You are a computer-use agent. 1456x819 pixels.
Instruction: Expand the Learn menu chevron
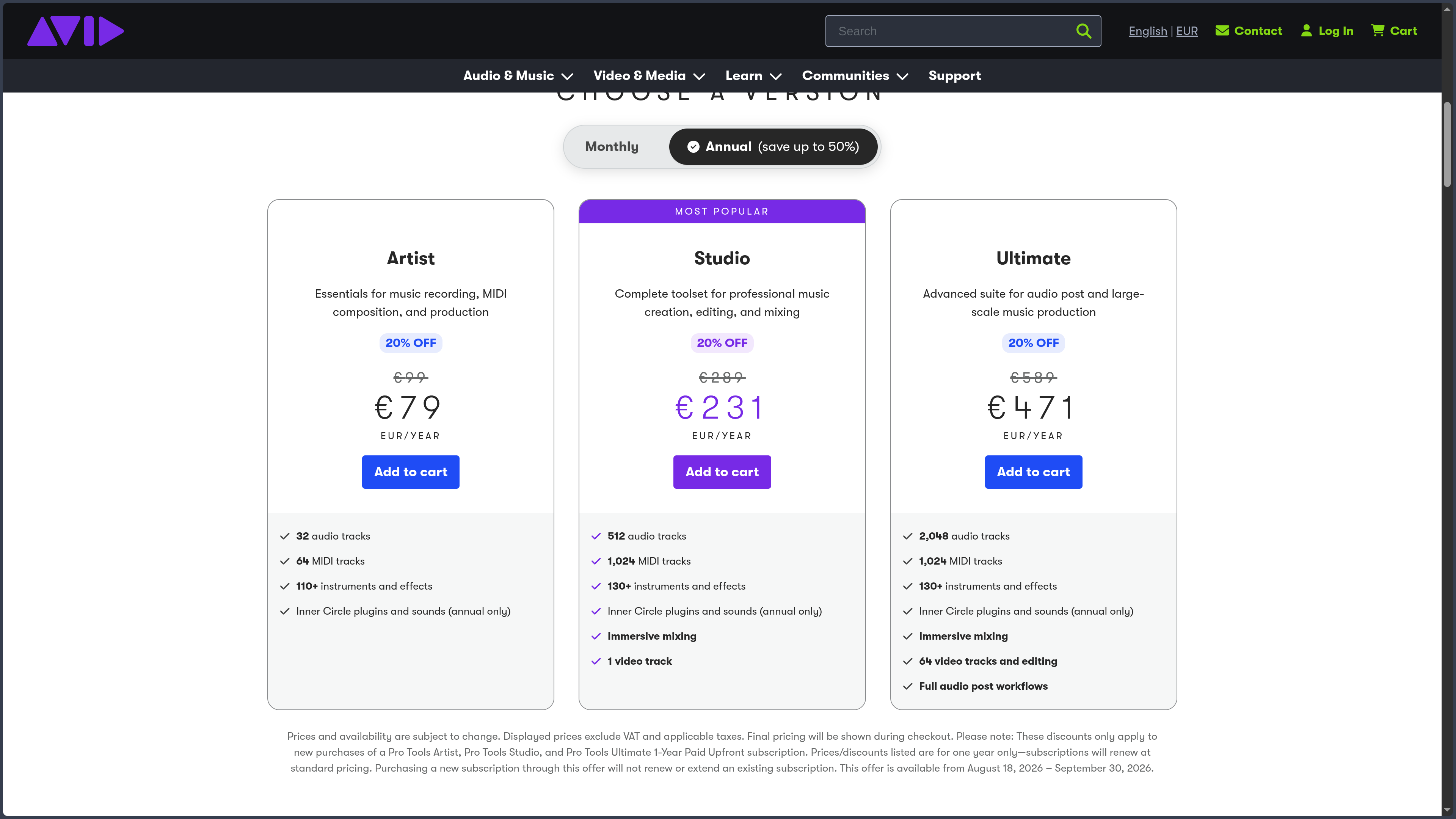(x=776, y=77)
